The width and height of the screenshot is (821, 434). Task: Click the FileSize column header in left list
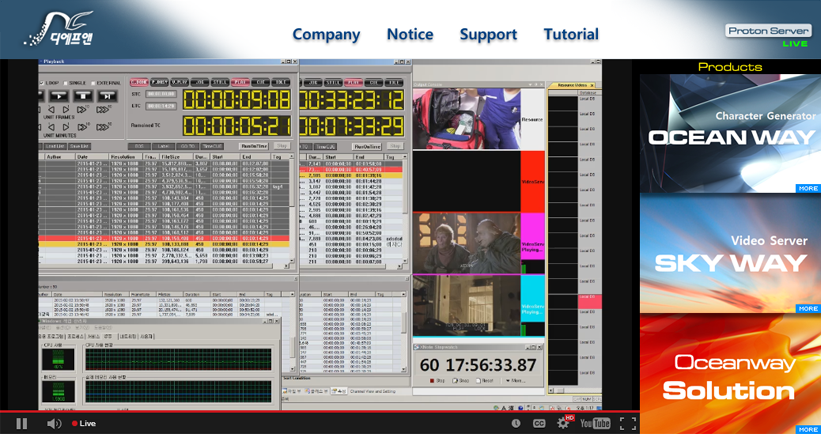coord(175,157)
